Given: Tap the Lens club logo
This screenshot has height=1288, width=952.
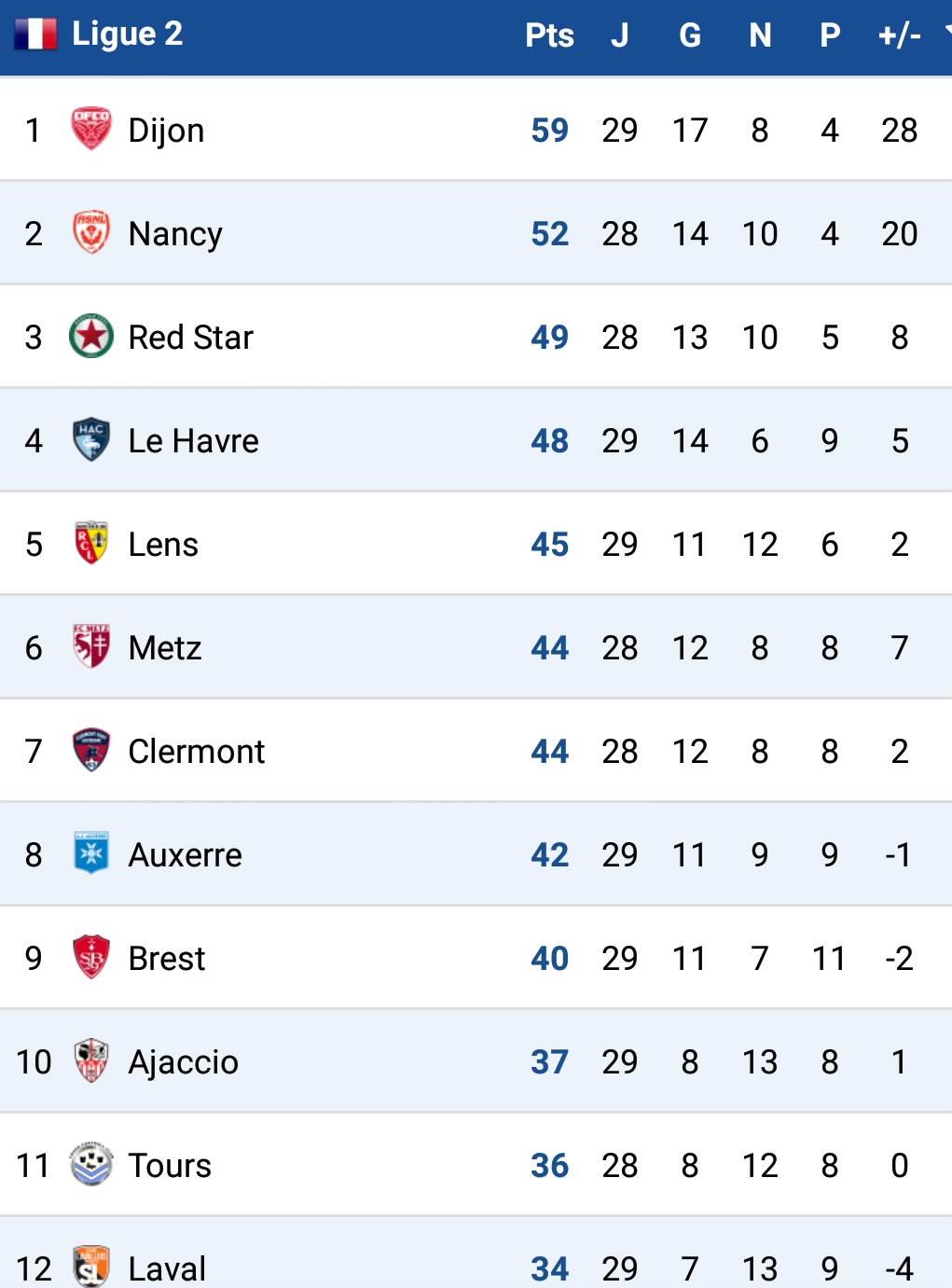Looking at the screenshot, I should [x=91, y=543].
